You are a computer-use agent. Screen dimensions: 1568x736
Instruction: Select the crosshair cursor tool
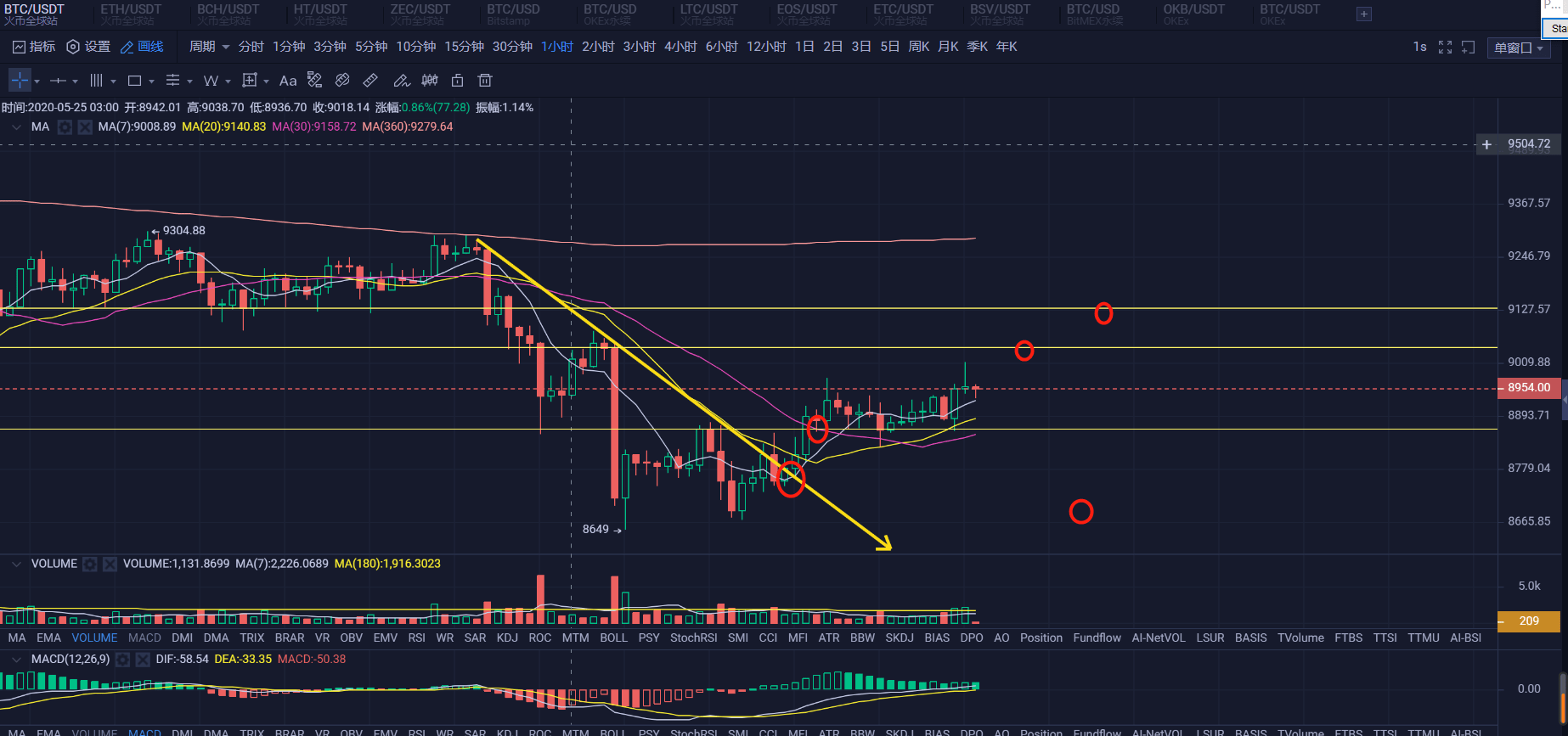pos(20,81)
